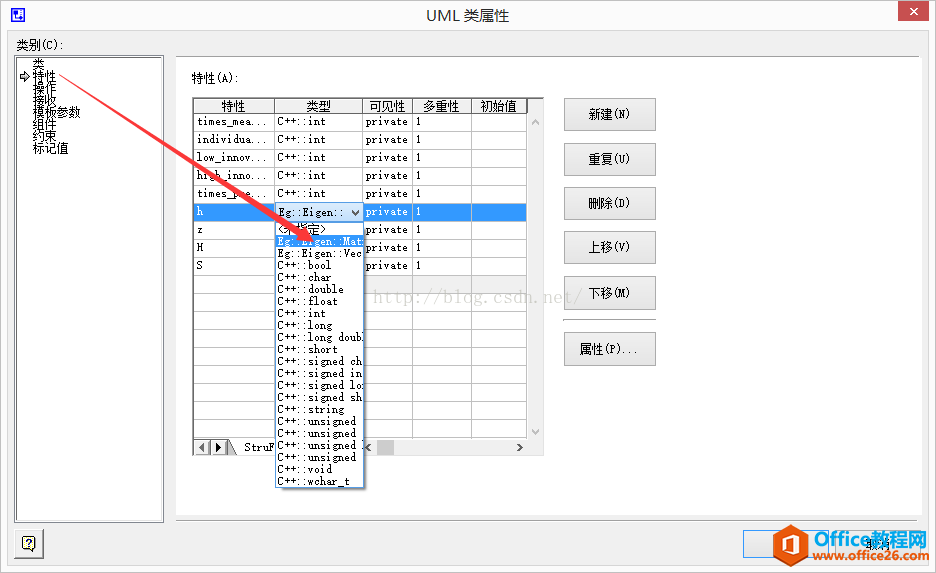The width and height of the screenshot is (936, 573).
Task: Select 特性 in the category list
Action: click(x=44, y=76)
